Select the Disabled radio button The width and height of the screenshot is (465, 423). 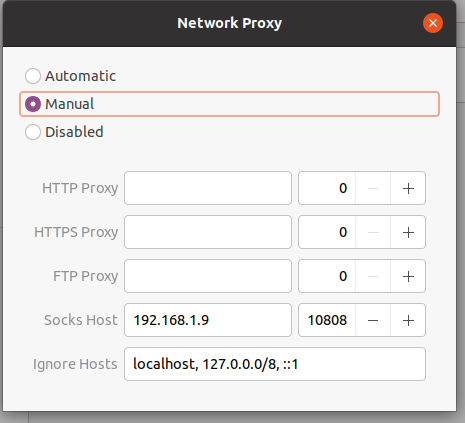[33, 132]
